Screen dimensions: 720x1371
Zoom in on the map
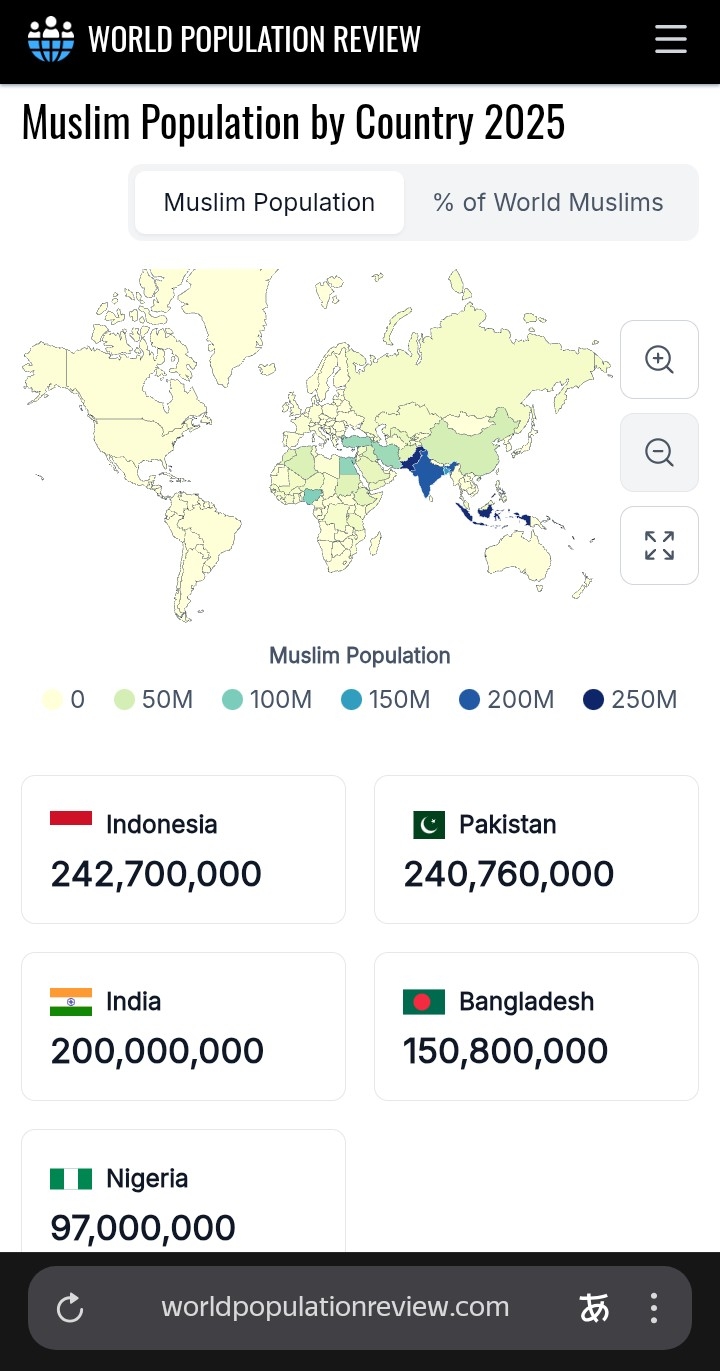click(659, 359)
